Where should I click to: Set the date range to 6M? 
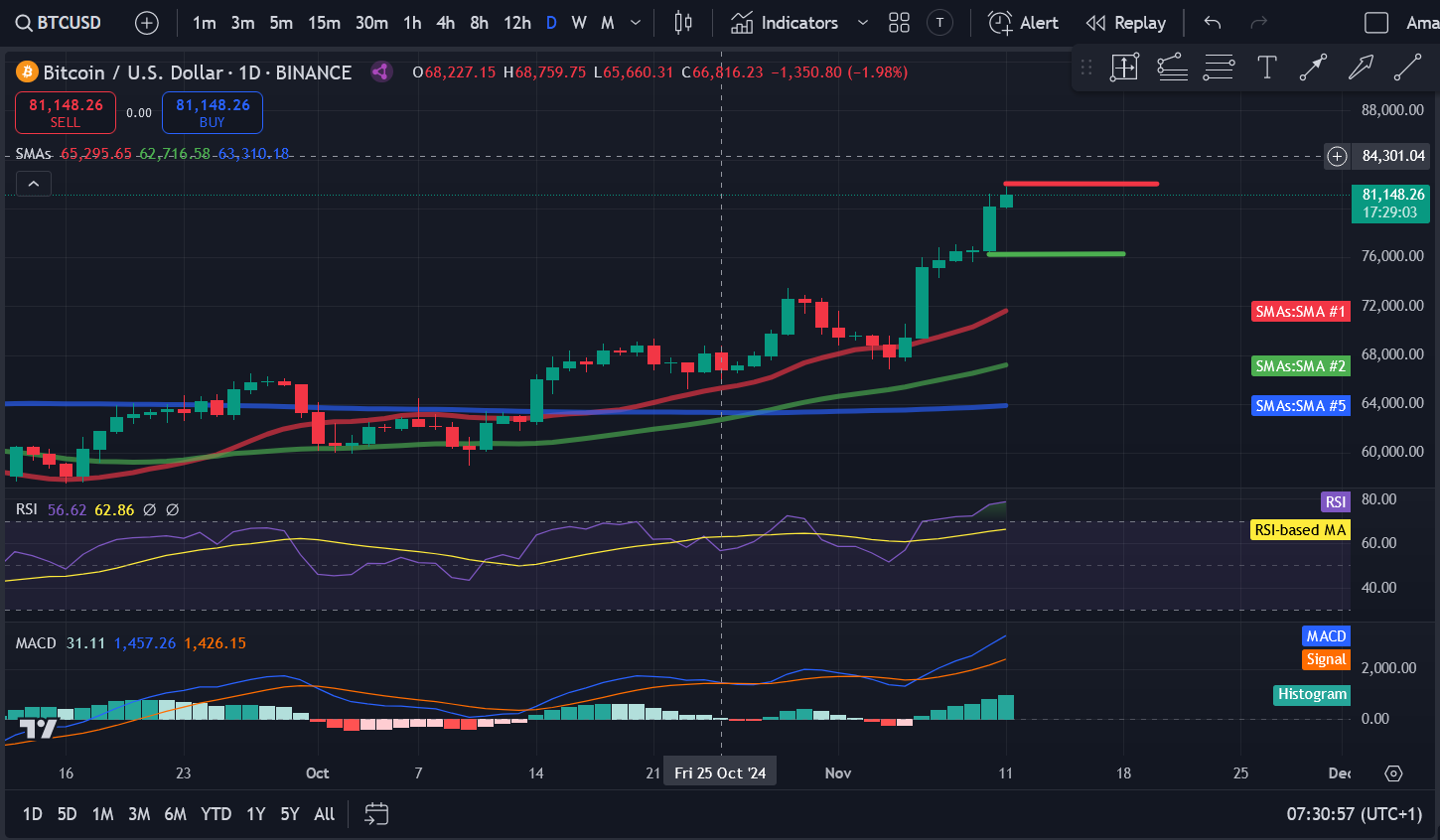(176, 814)
